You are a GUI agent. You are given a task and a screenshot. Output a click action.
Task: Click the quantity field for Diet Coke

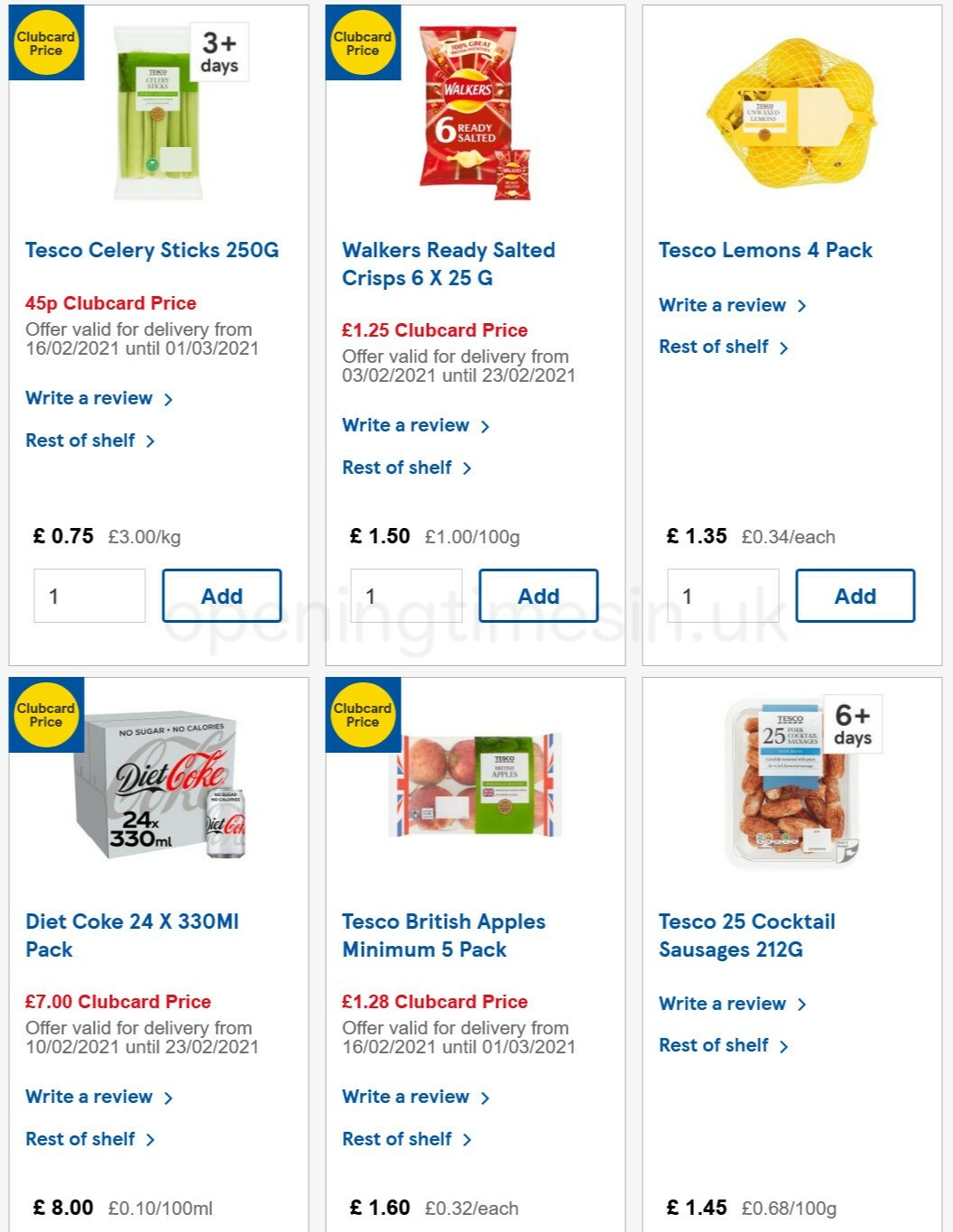coord(89,1227)
